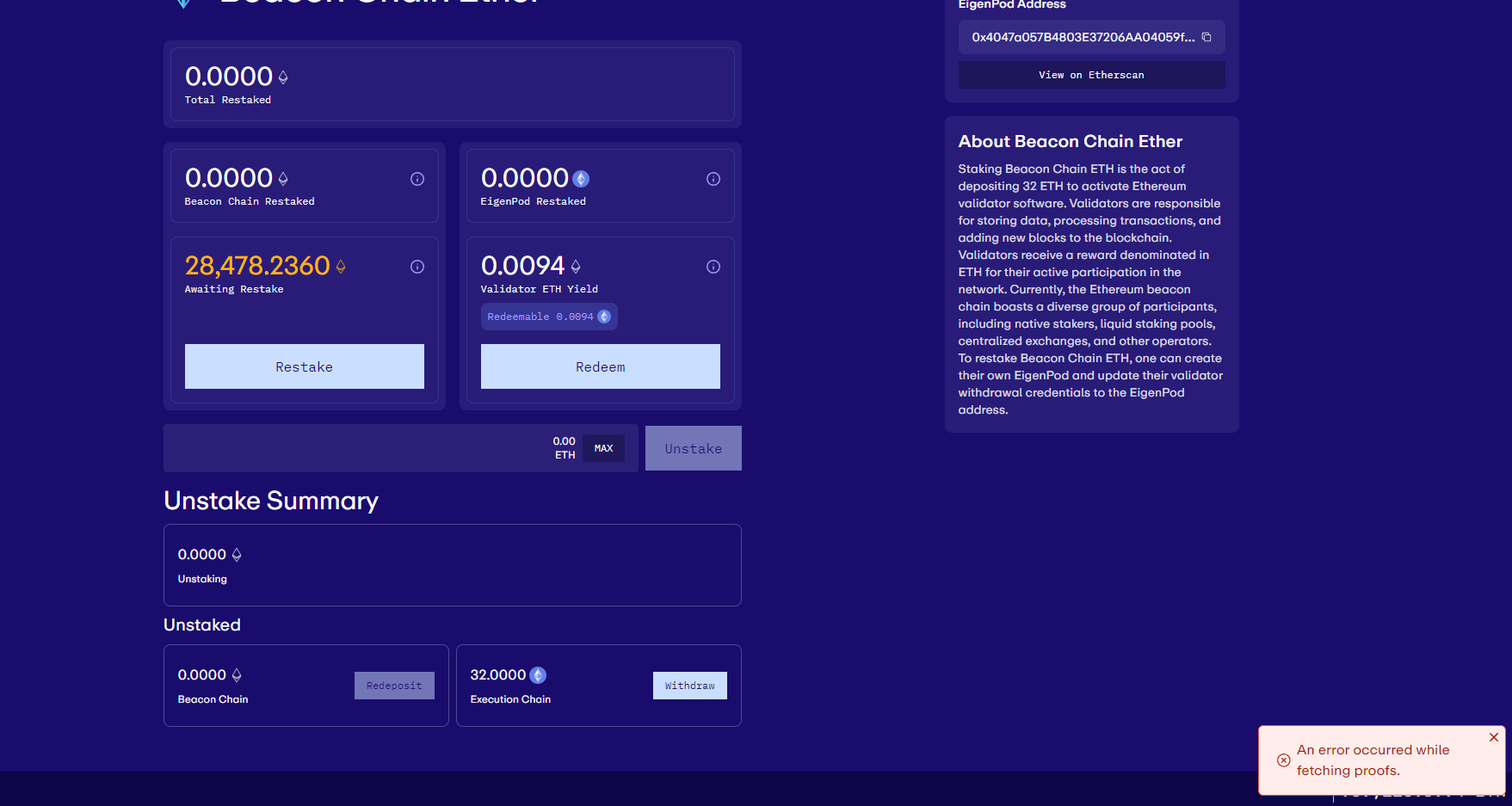The width and height of the screenshot is (1512, 806).
Task: Click the Redeem button
Action: (x=601, y=366)
